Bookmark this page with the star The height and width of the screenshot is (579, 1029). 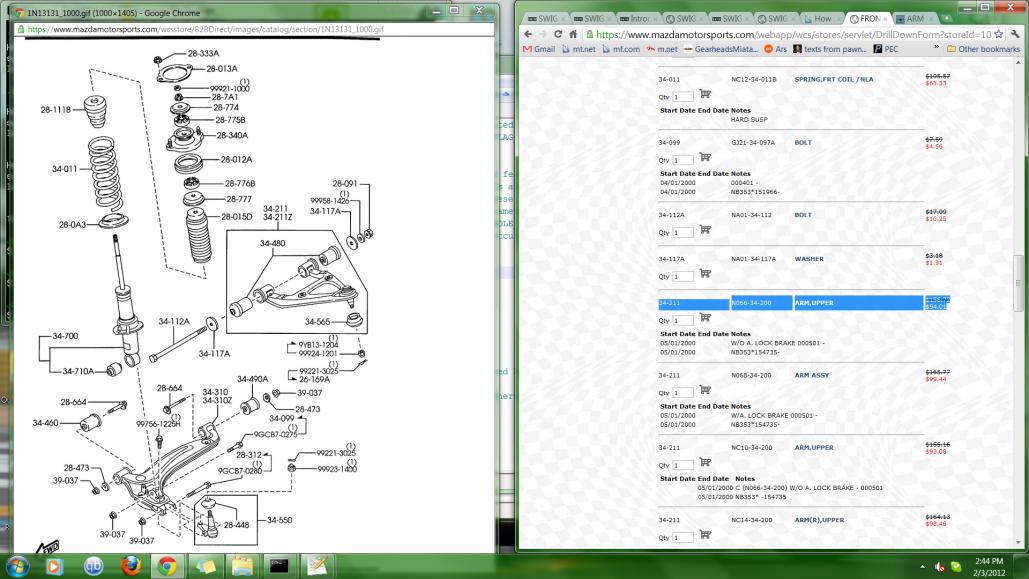pos(999,34)
